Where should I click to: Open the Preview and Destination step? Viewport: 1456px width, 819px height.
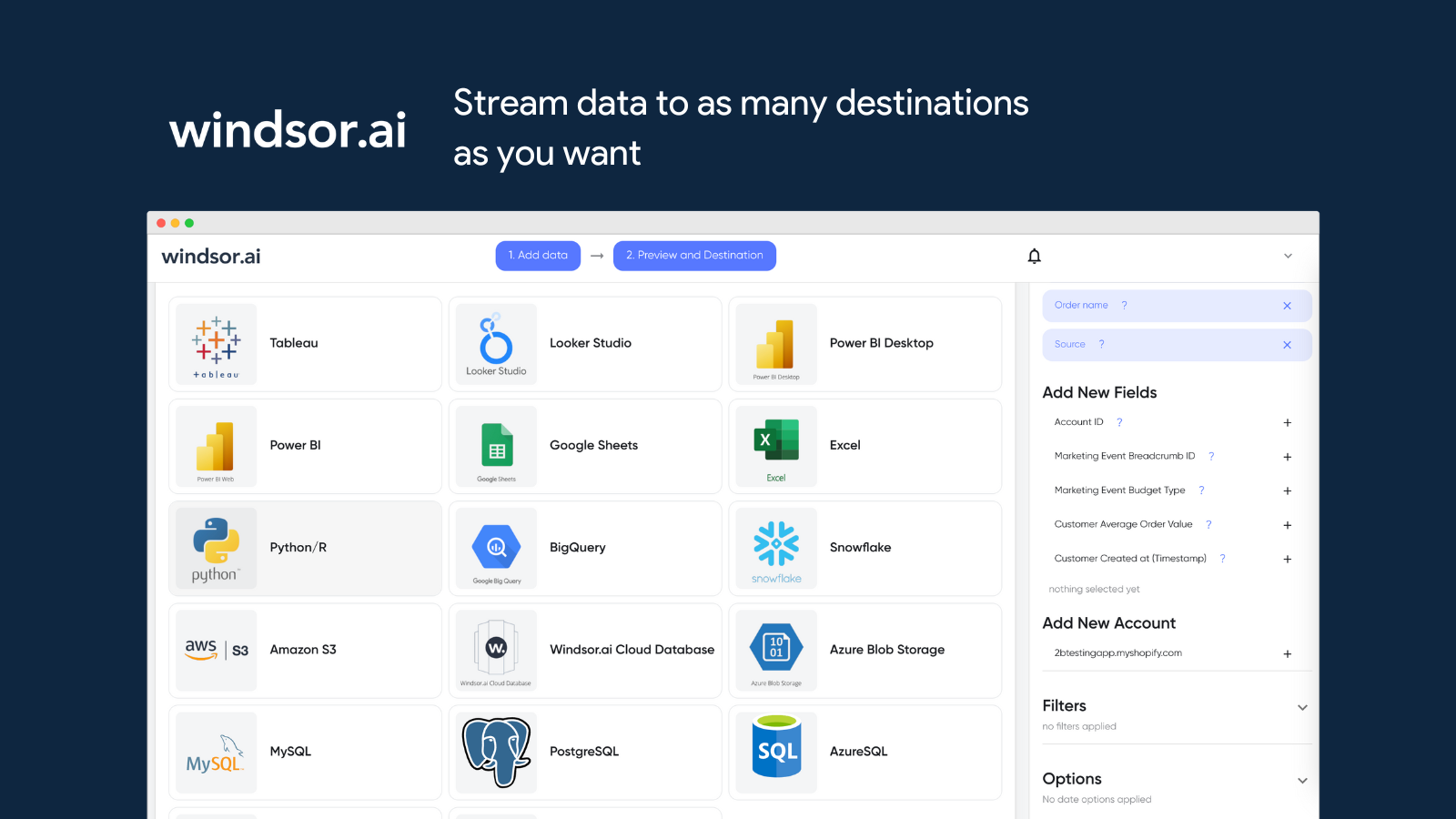[694, 256]
